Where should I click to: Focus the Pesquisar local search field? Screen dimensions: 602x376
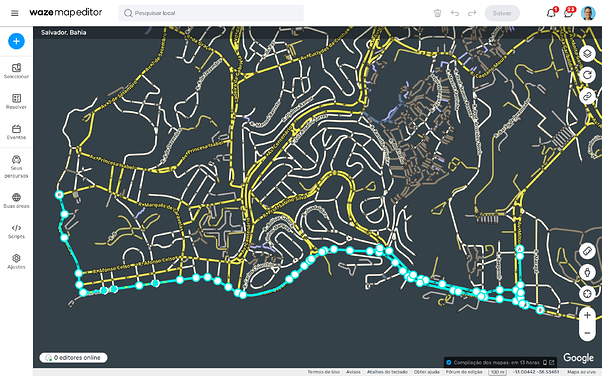point(211,13)
